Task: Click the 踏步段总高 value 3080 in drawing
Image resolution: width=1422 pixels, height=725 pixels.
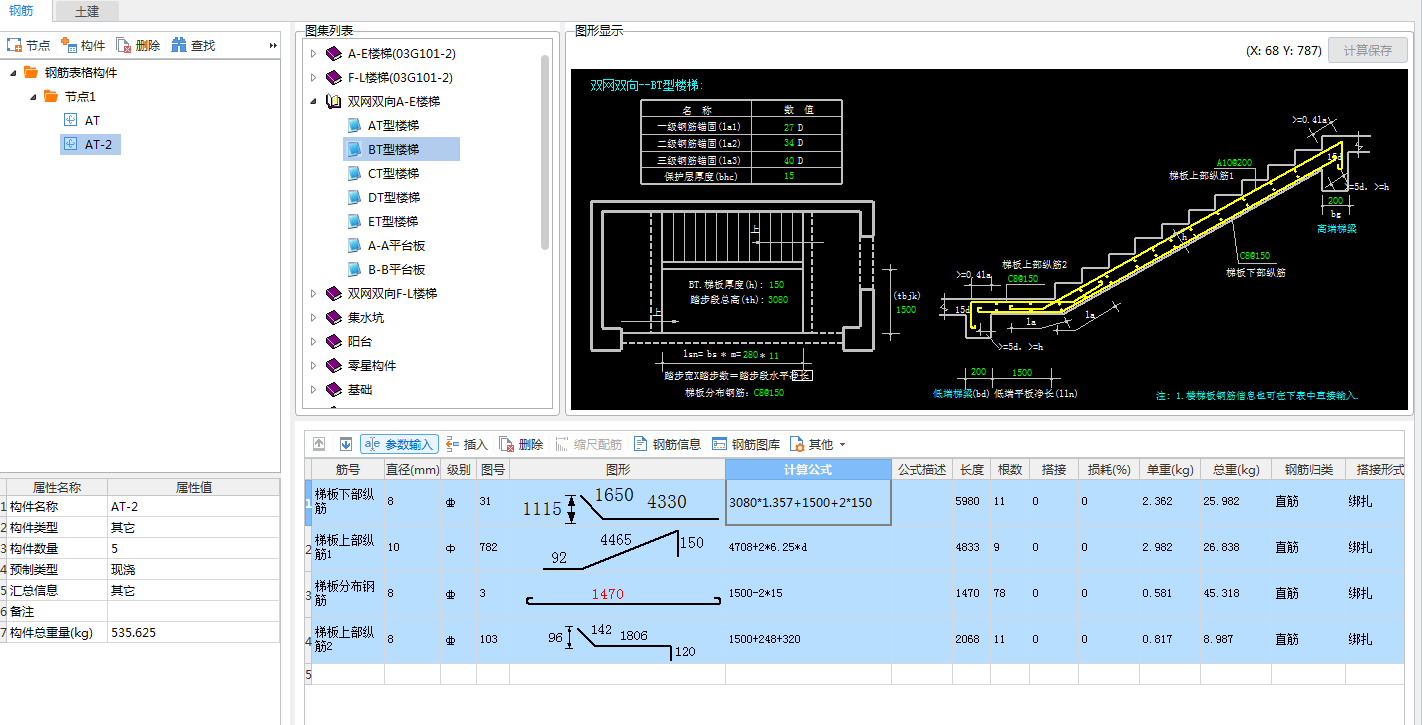Action: pyautogui.click(x=779, y=299)
